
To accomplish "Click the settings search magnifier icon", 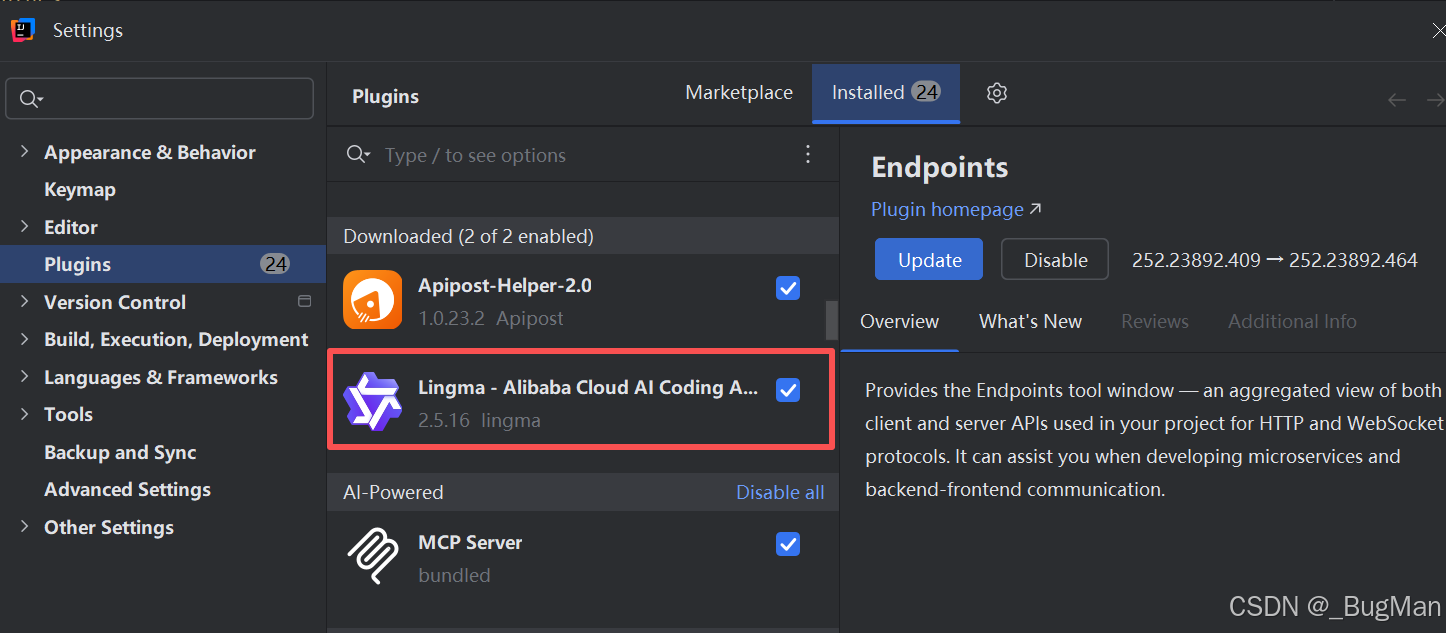I will tap(31, 99).
